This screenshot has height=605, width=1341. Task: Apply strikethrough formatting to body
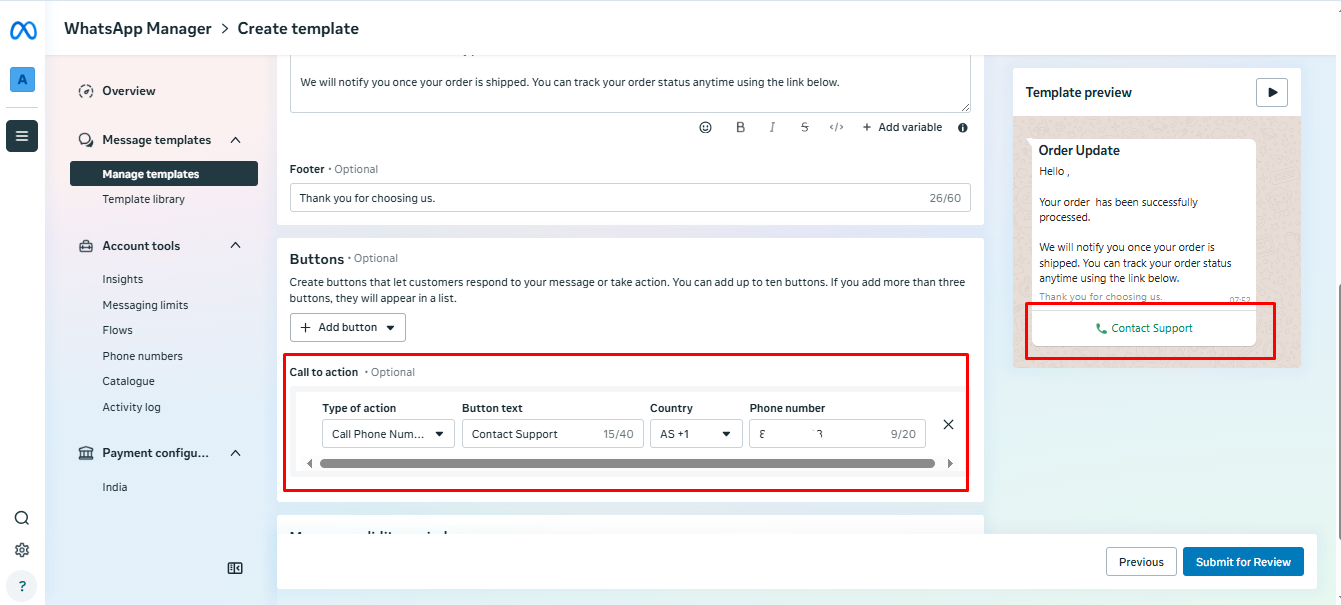pyautogui.click(x=804, y=127)
